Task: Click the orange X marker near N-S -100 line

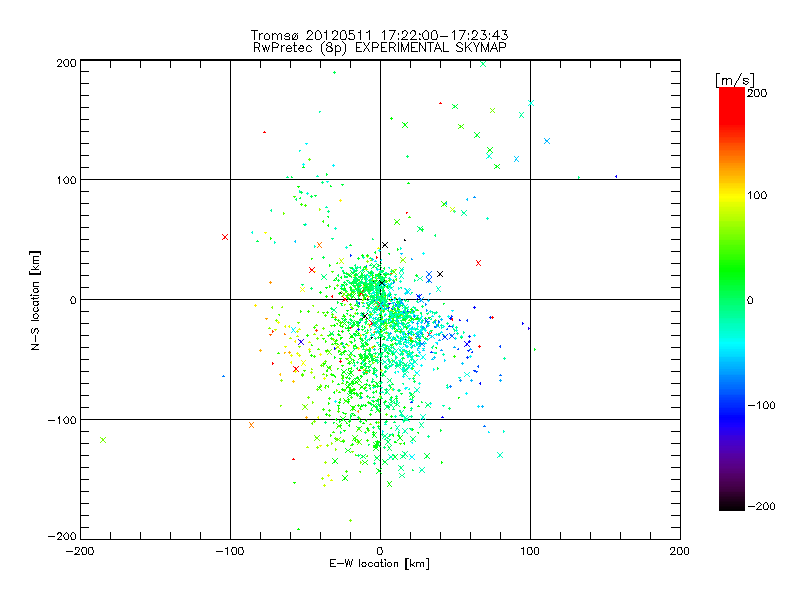Action: [251, 425]
